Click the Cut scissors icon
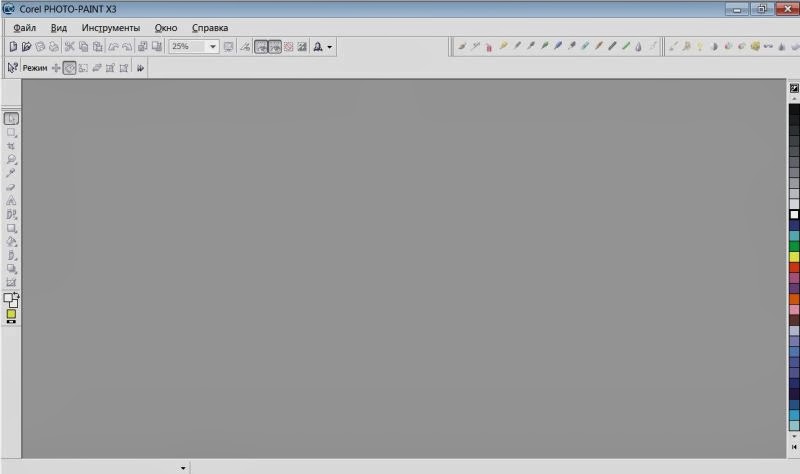 pyautogui.click(x=69, y=47)
